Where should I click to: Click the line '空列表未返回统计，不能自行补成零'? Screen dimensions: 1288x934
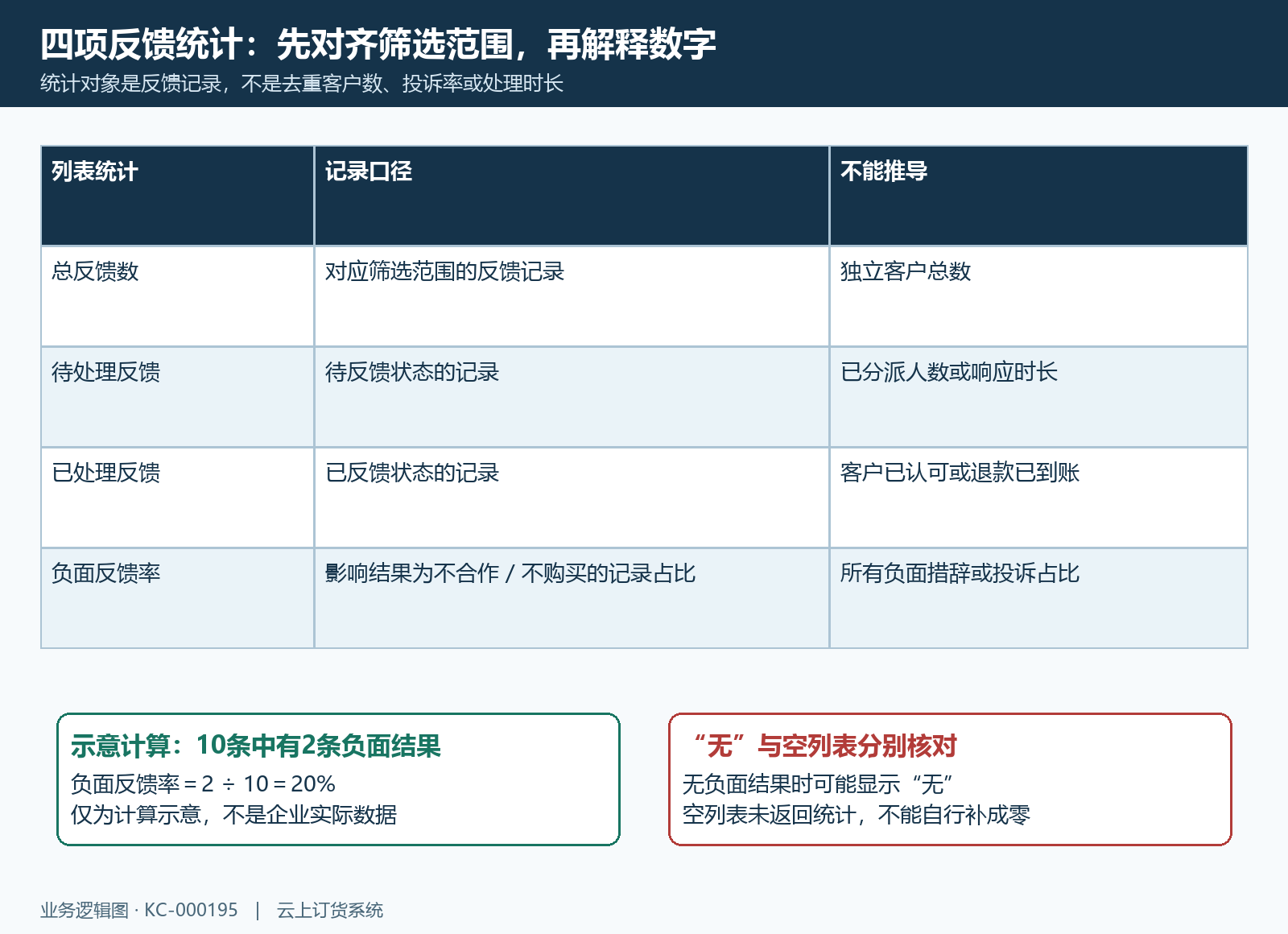click(x=857, y=815)
